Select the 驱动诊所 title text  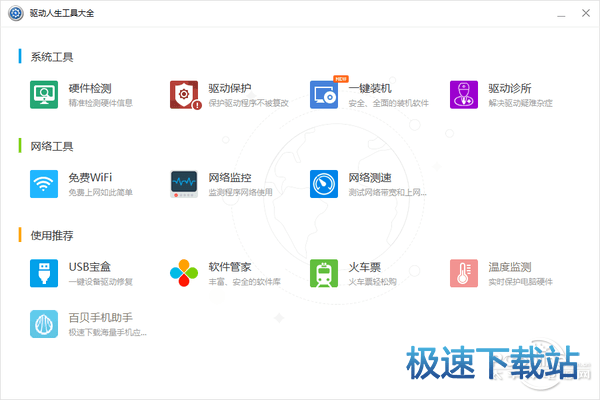[x=510, y=88]
